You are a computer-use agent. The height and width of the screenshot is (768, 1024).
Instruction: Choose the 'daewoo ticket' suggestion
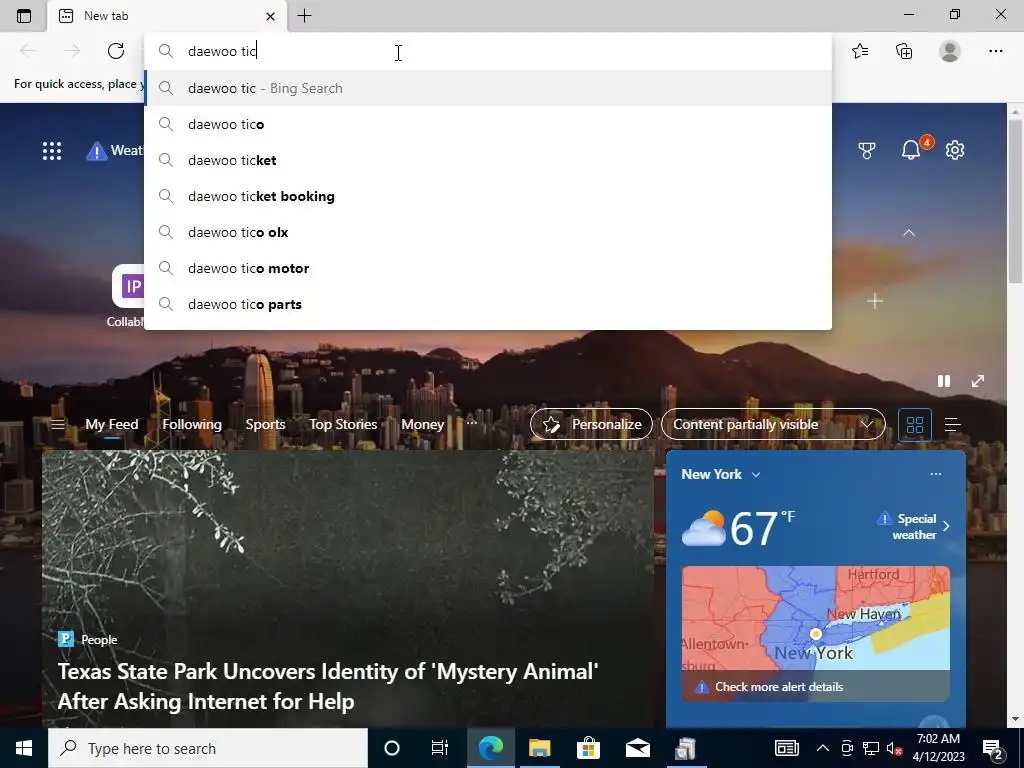pyautogui.click(x=488, y=160)
